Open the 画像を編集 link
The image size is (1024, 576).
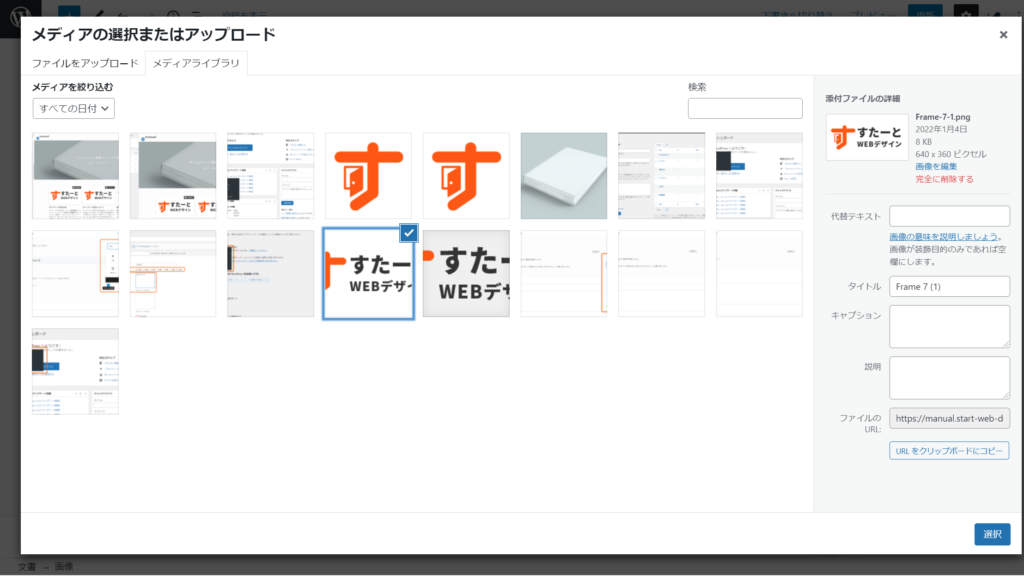click(935, 167)
